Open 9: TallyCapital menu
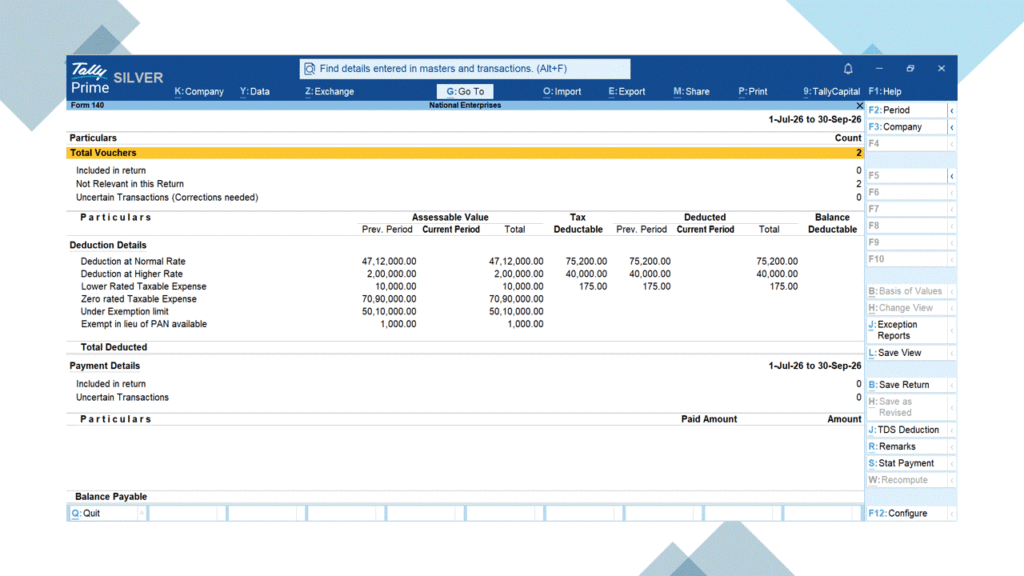Screen dimensions: 1024x576 (x=831, y=91)
